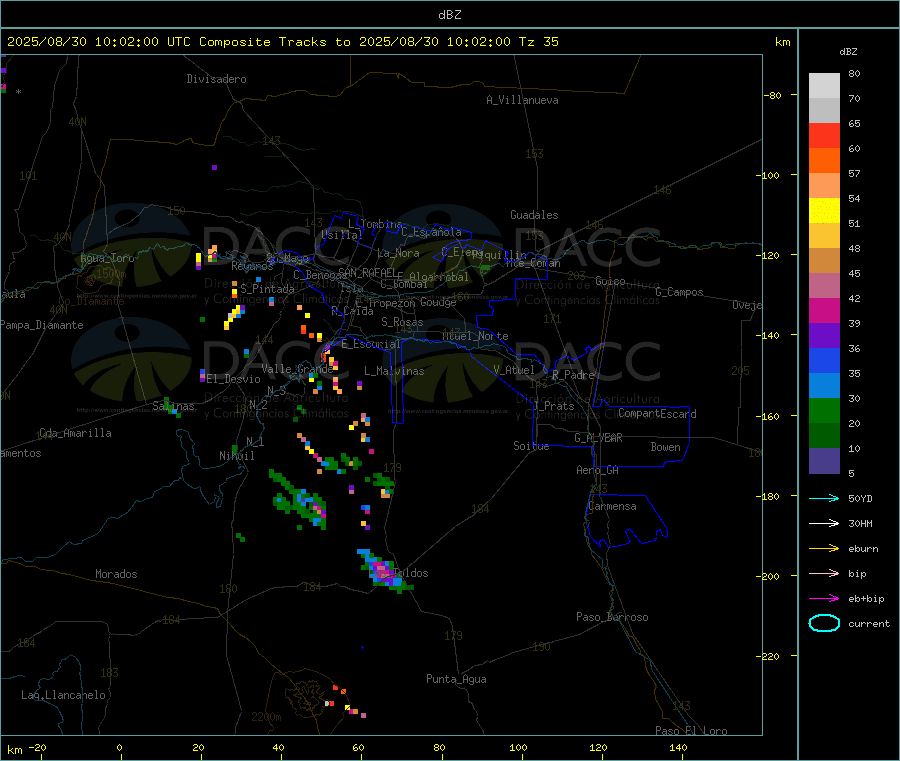Click the Aero_GA map label

pos(598,470)
